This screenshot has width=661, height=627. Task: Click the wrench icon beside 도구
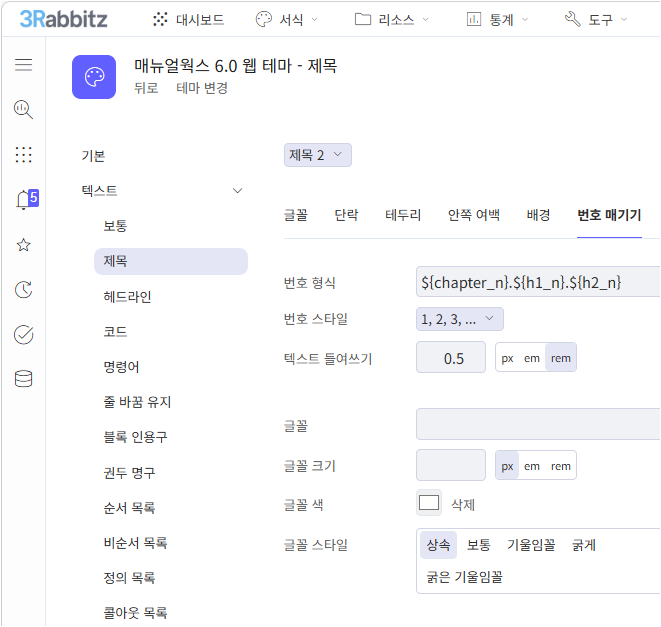coord(573,19)
